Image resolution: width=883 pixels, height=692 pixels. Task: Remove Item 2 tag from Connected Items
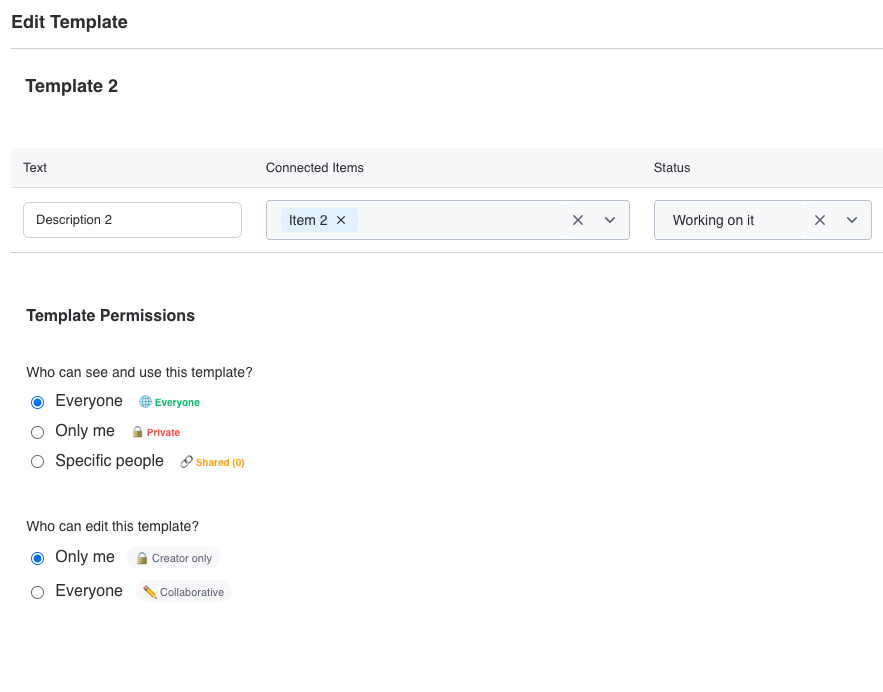tap(341, 220)
